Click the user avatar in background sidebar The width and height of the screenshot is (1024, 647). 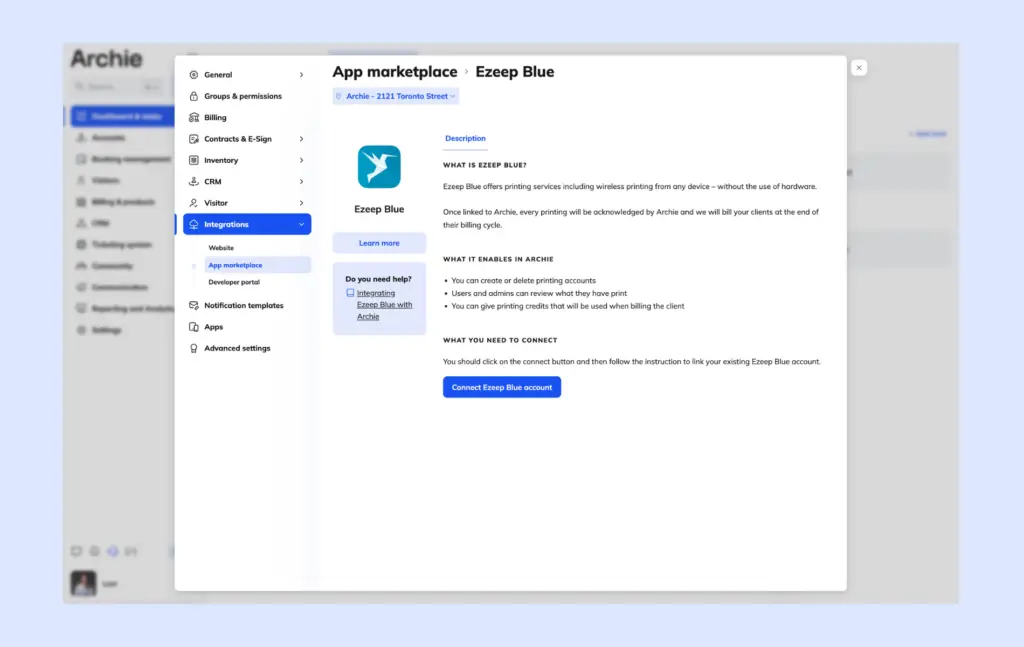tap(83, 583)
